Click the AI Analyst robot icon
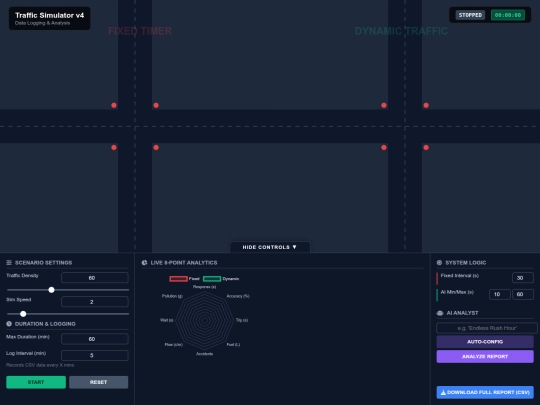540x405 pixels. click(440, 313)
